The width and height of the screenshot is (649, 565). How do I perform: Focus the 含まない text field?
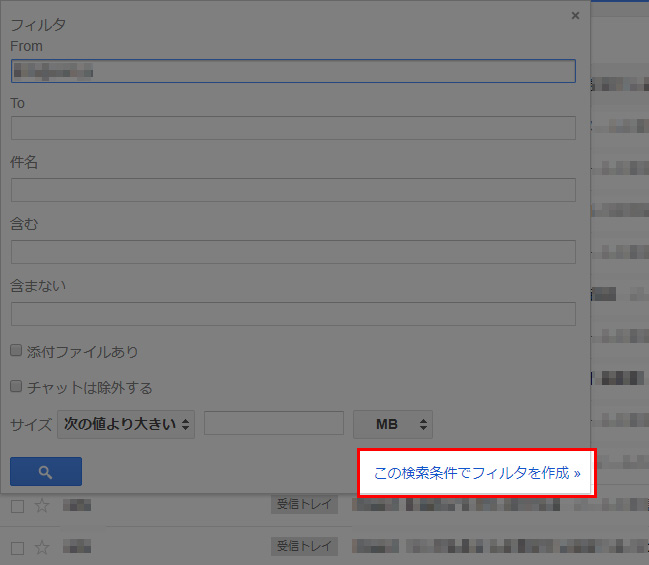[293, 313]
